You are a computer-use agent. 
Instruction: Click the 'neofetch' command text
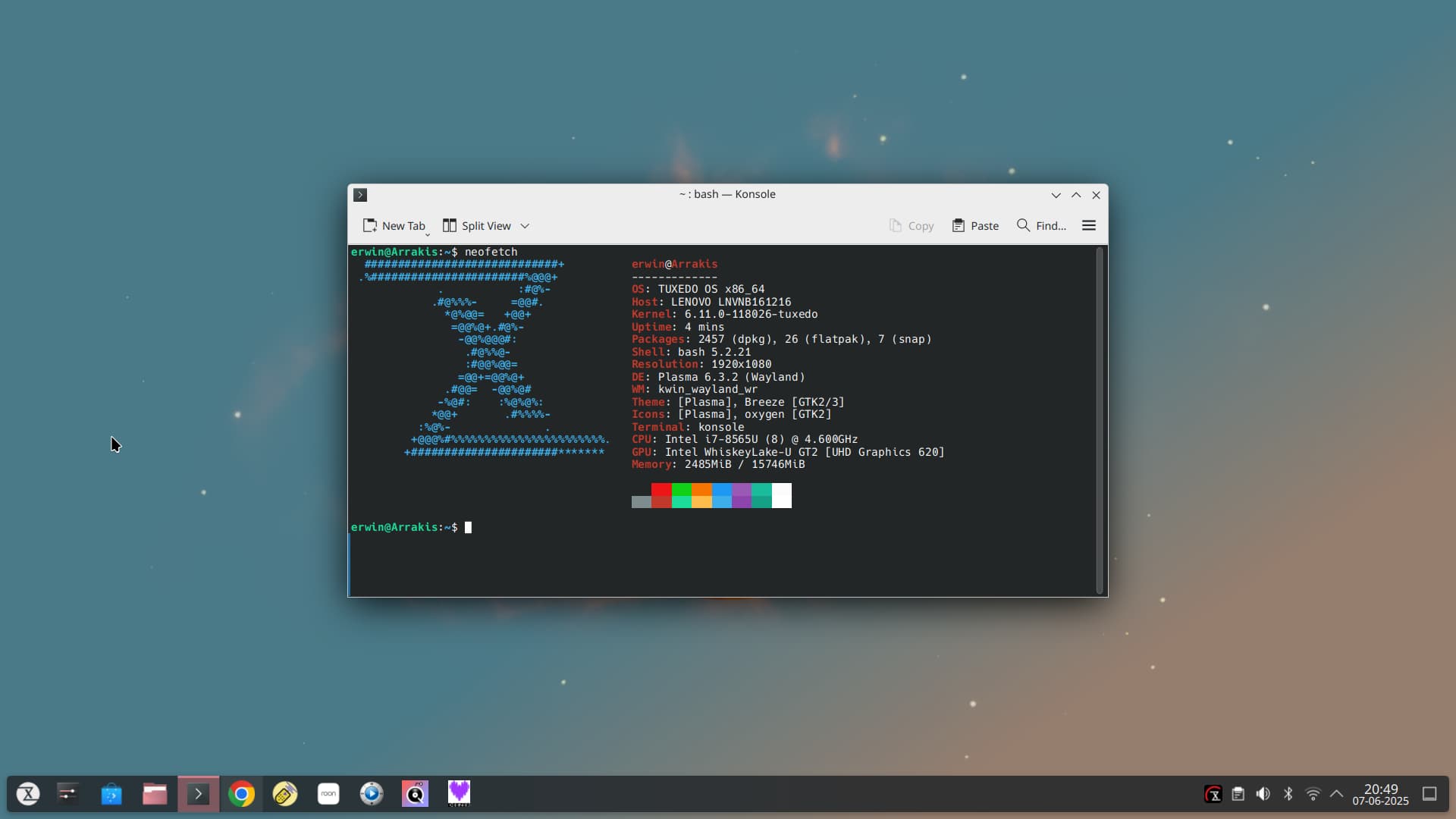pos(491,252)
